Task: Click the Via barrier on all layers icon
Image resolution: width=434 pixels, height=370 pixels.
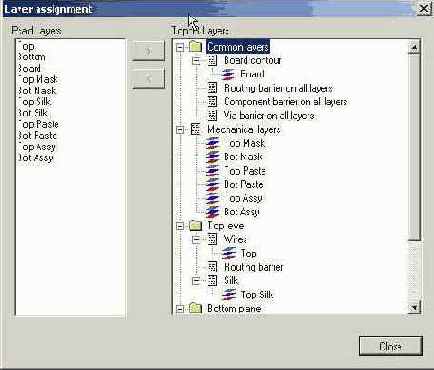Action: (x=212, y=115)
